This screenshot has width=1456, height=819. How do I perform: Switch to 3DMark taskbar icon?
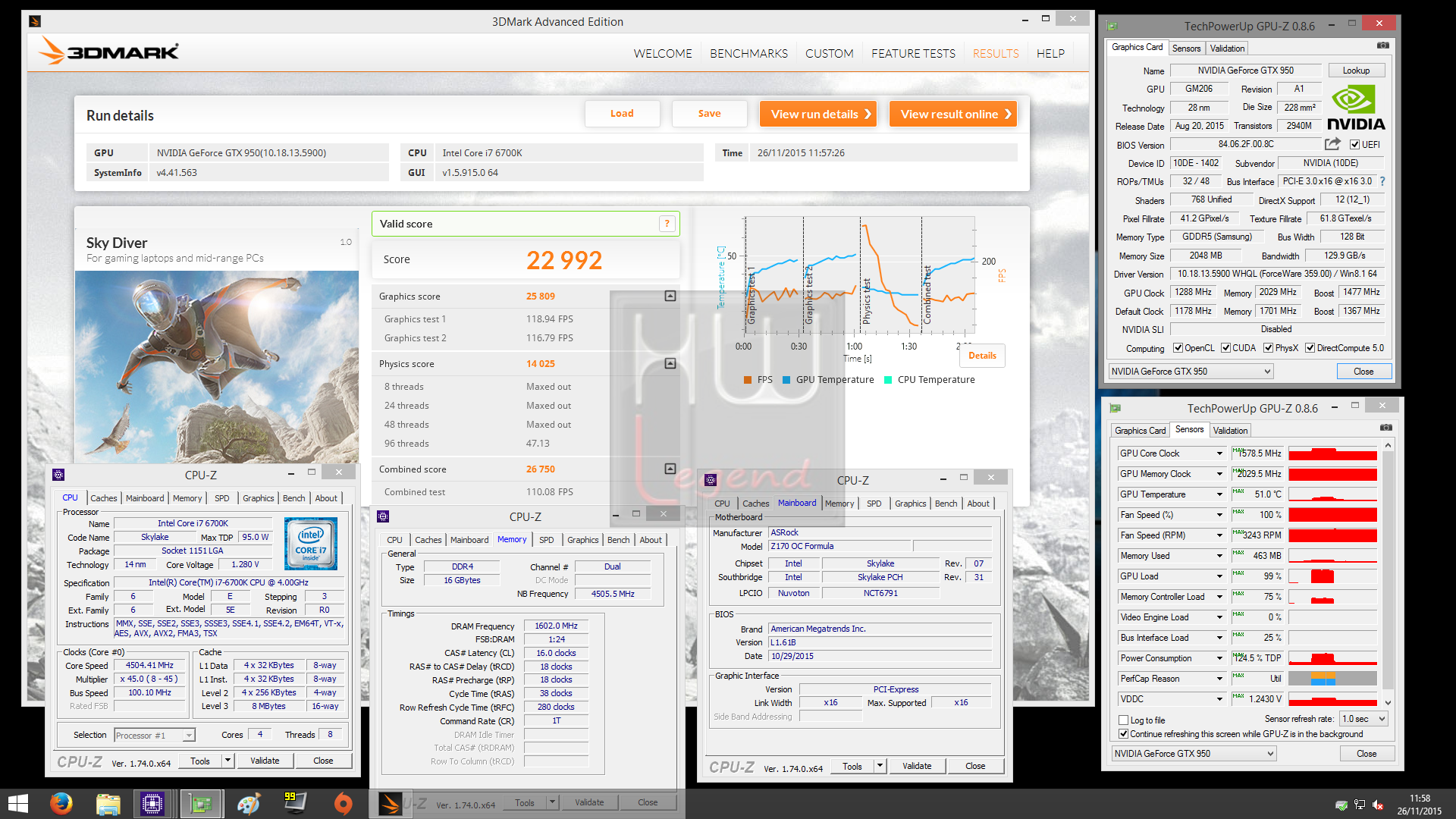click(391, 803)
